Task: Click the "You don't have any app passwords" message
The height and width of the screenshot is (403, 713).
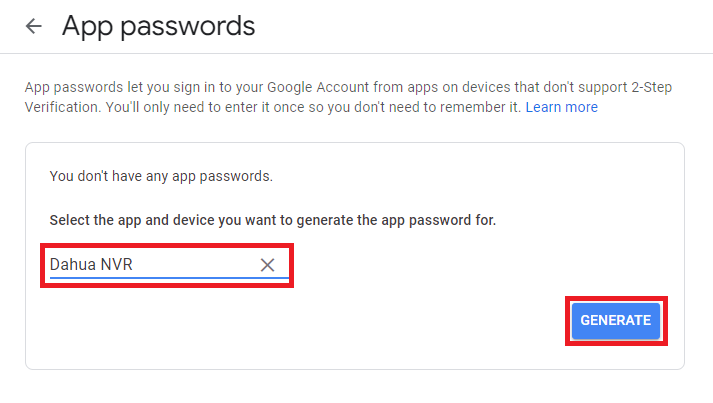Action: coord(161,176)
